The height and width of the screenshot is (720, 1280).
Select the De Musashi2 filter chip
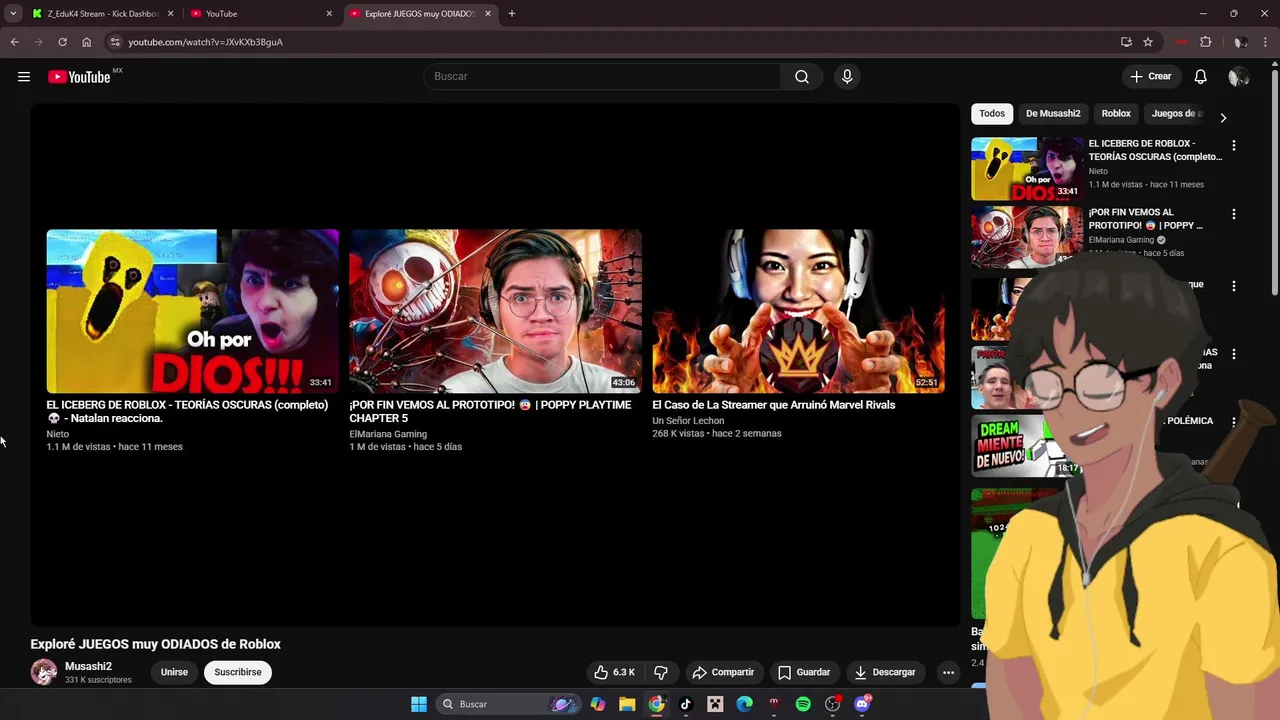[x=1053, y=114]
